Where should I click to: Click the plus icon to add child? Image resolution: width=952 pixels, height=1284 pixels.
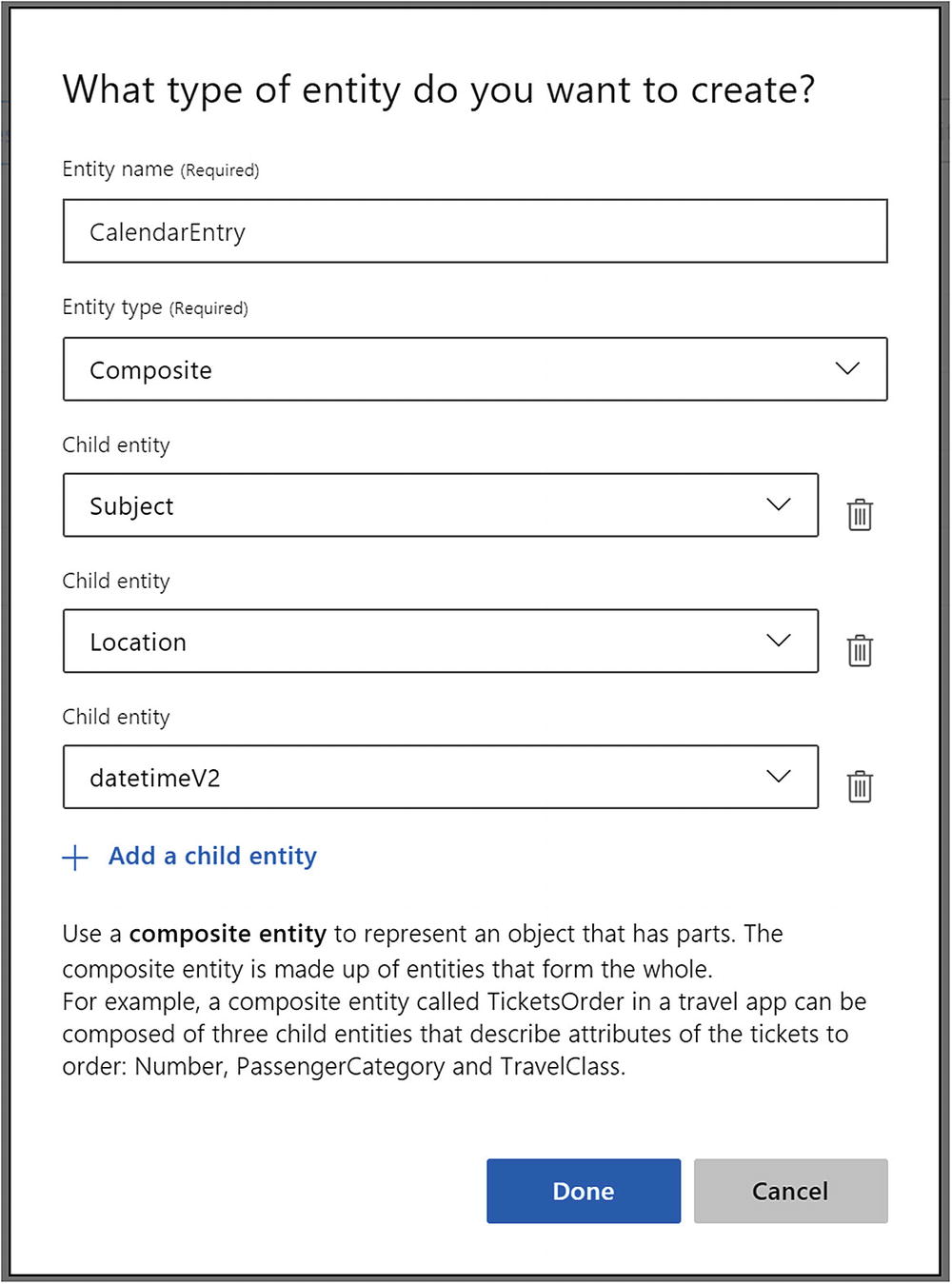(x=75, y=858)
